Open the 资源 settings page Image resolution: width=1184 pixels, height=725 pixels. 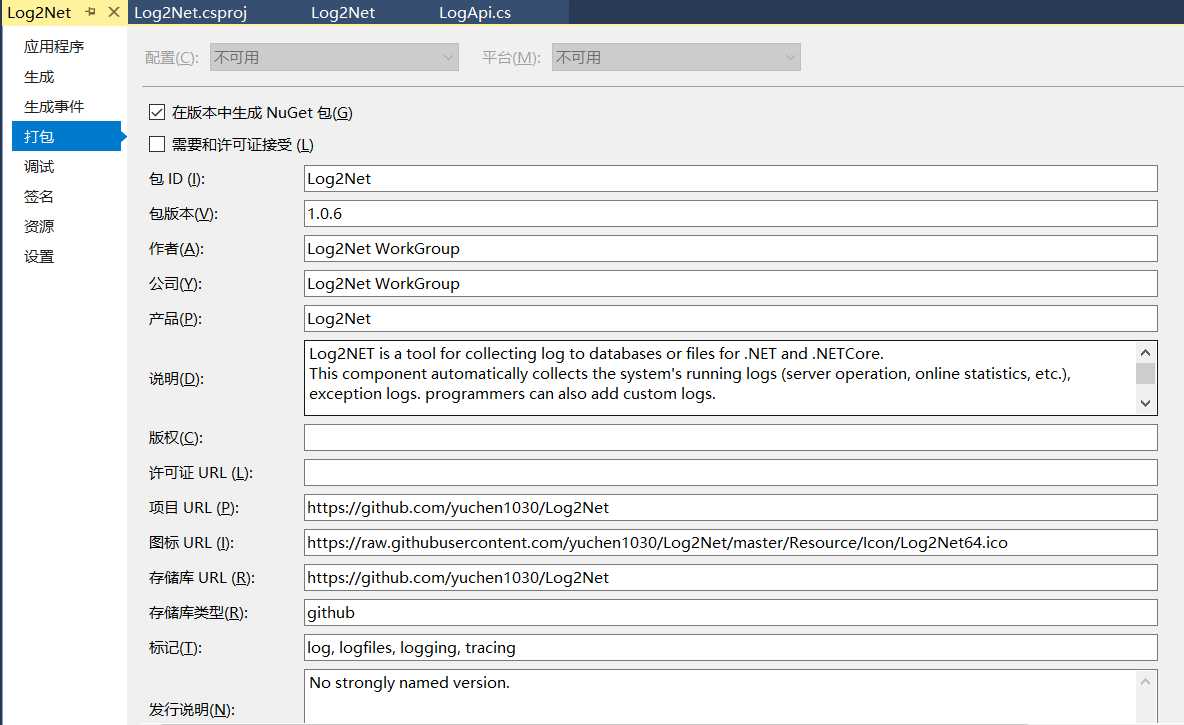click(x=39, y=227)
